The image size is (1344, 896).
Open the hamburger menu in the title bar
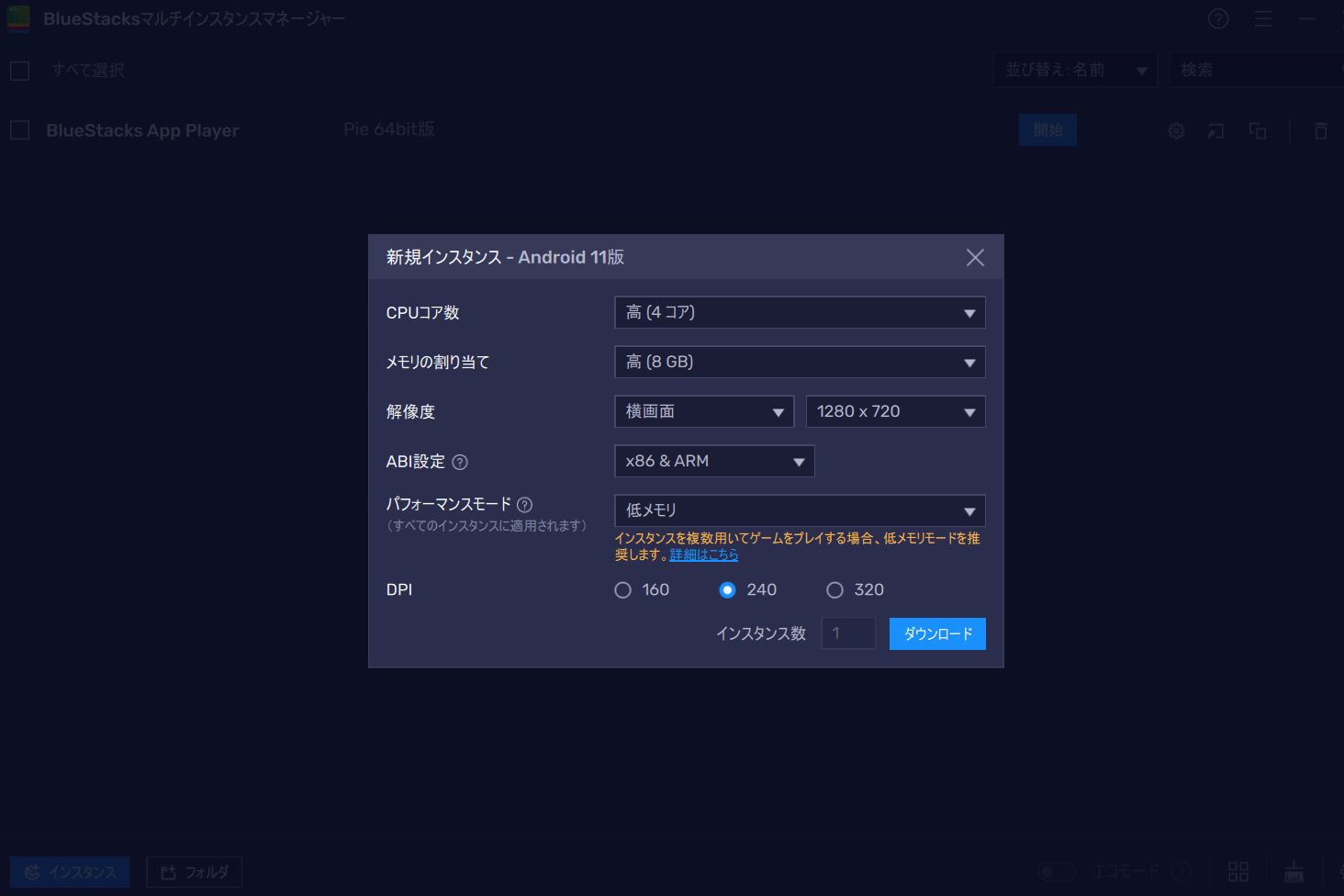1263,18
